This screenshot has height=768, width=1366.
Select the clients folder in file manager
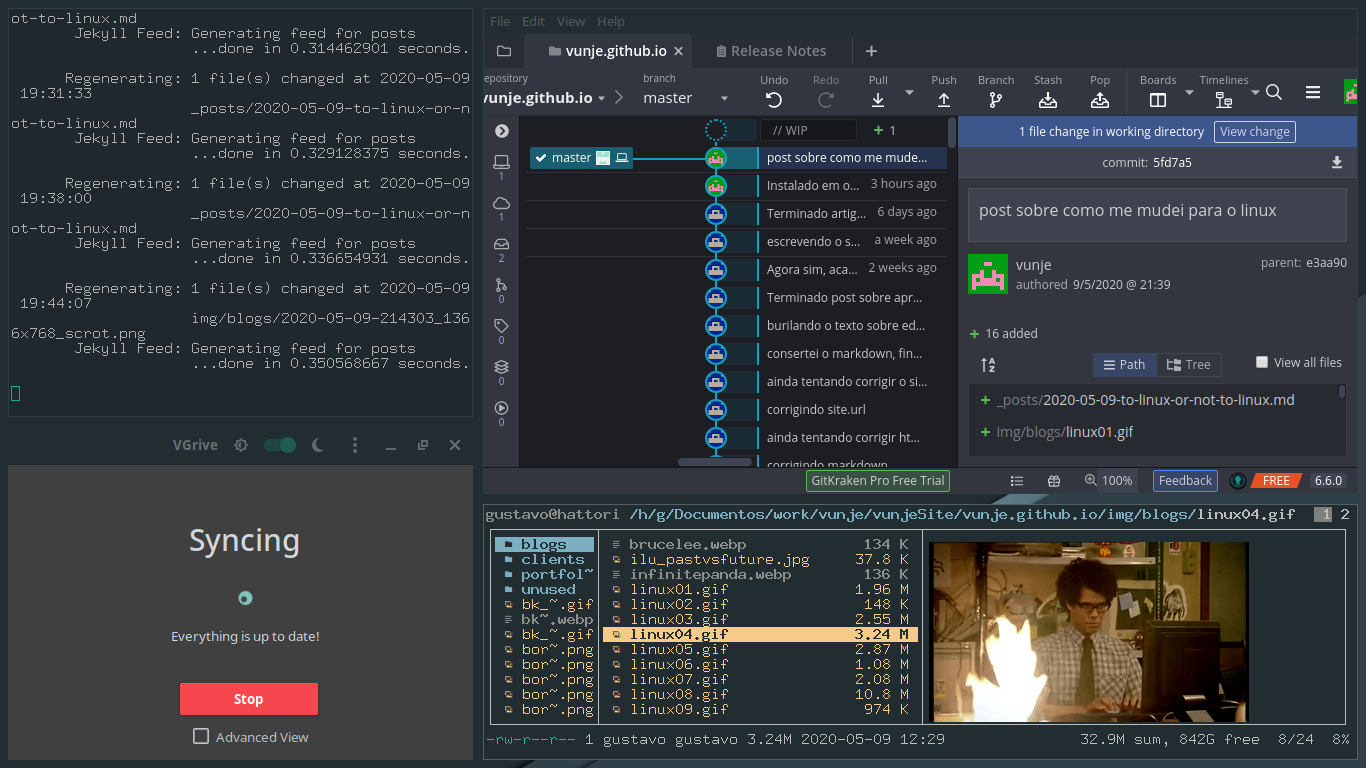545,559
